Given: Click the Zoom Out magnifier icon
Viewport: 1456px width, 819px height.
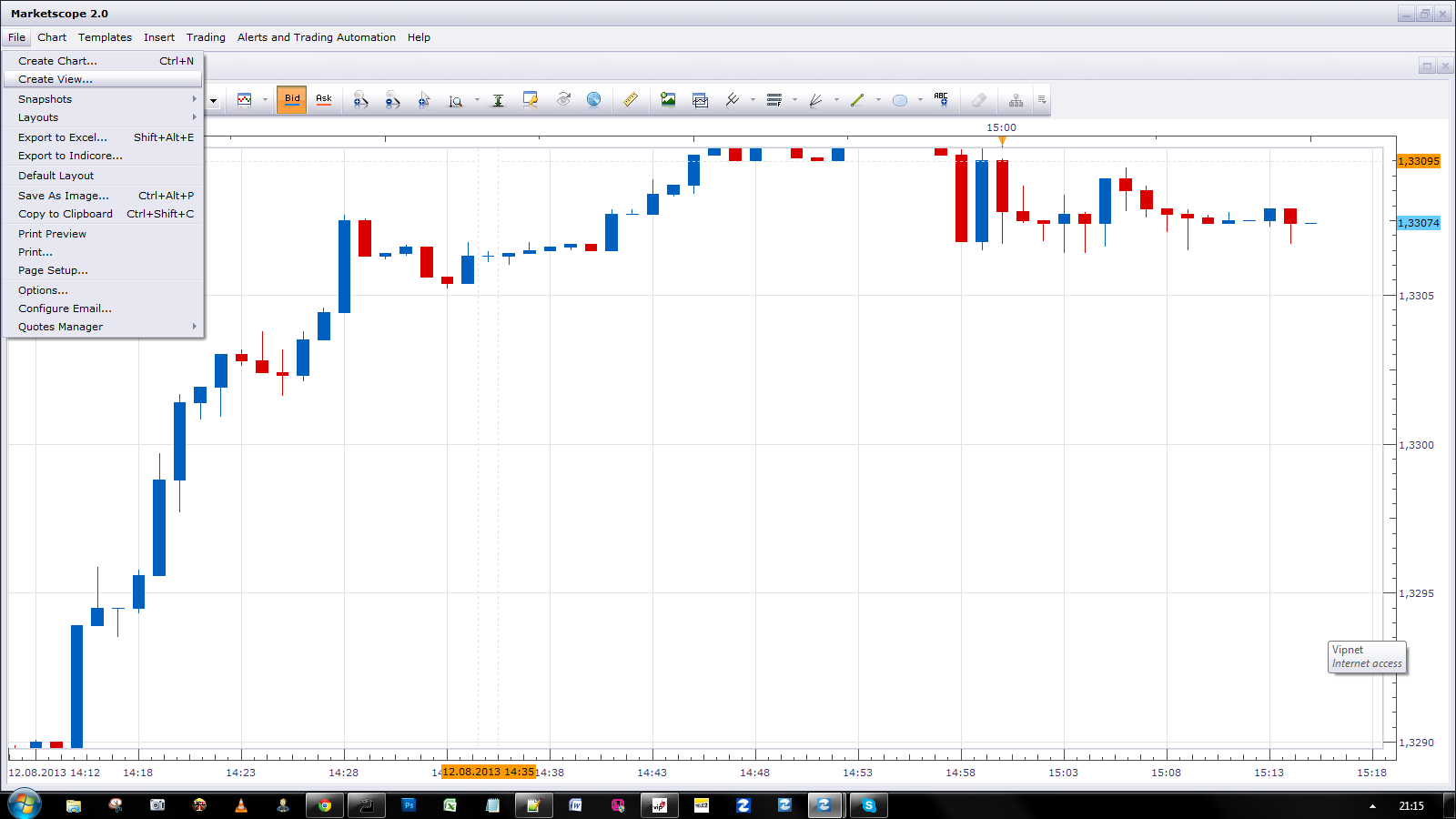Looking at the screenshot, I should 392,100.
